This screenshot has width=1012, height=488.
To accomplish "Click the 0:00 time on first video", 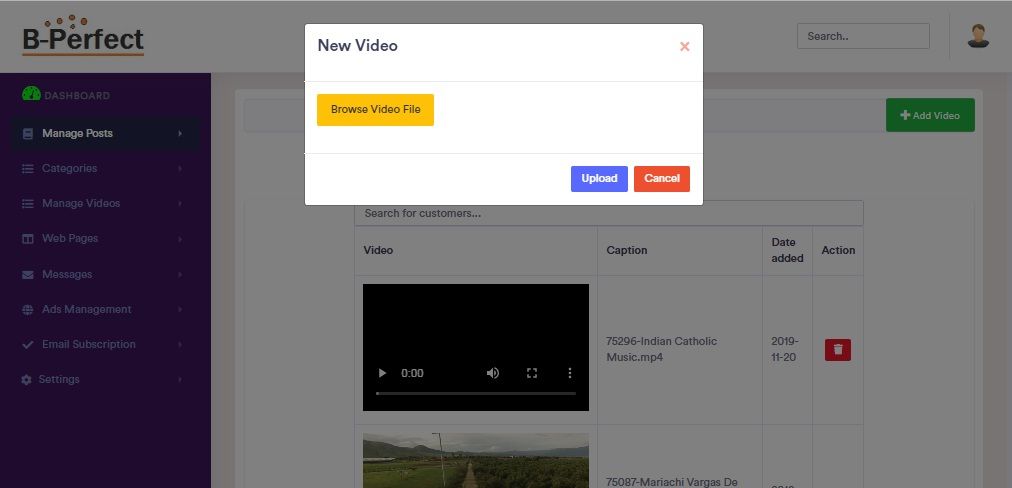I will tap(412, 373).
